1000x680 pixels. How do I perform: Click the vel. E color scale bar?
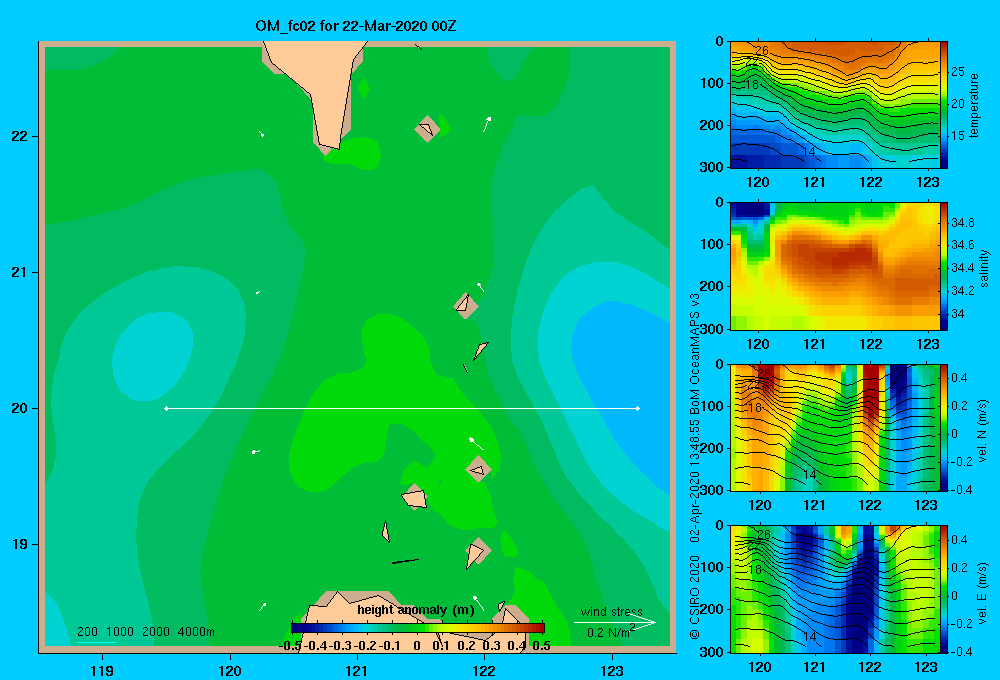[944, 589]
